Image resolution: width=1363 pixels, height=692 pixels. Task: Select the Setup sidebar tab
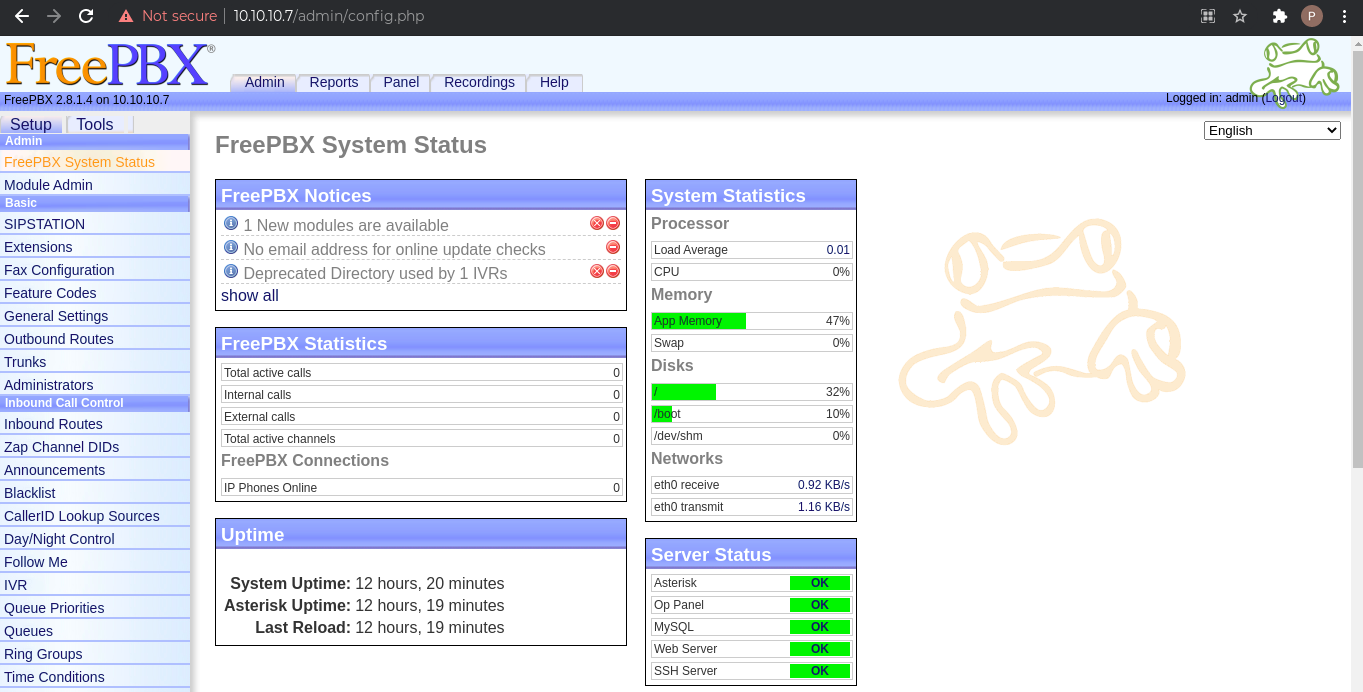pos(31,124)
